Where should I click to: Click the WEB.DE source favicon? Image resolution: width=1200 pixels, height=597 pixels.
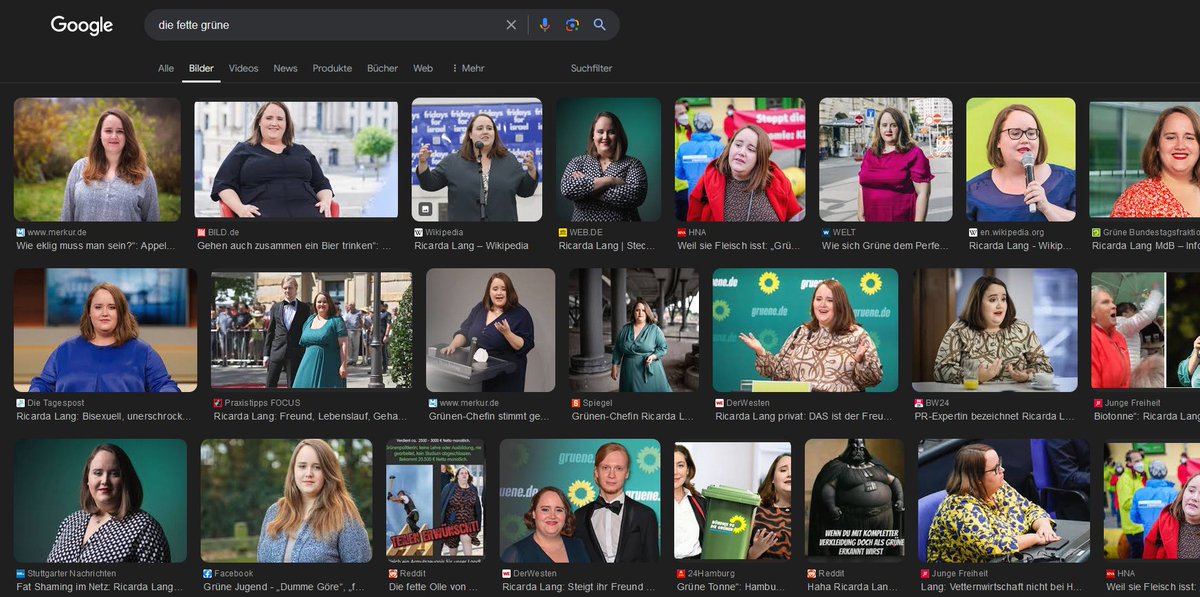(563, 232)
